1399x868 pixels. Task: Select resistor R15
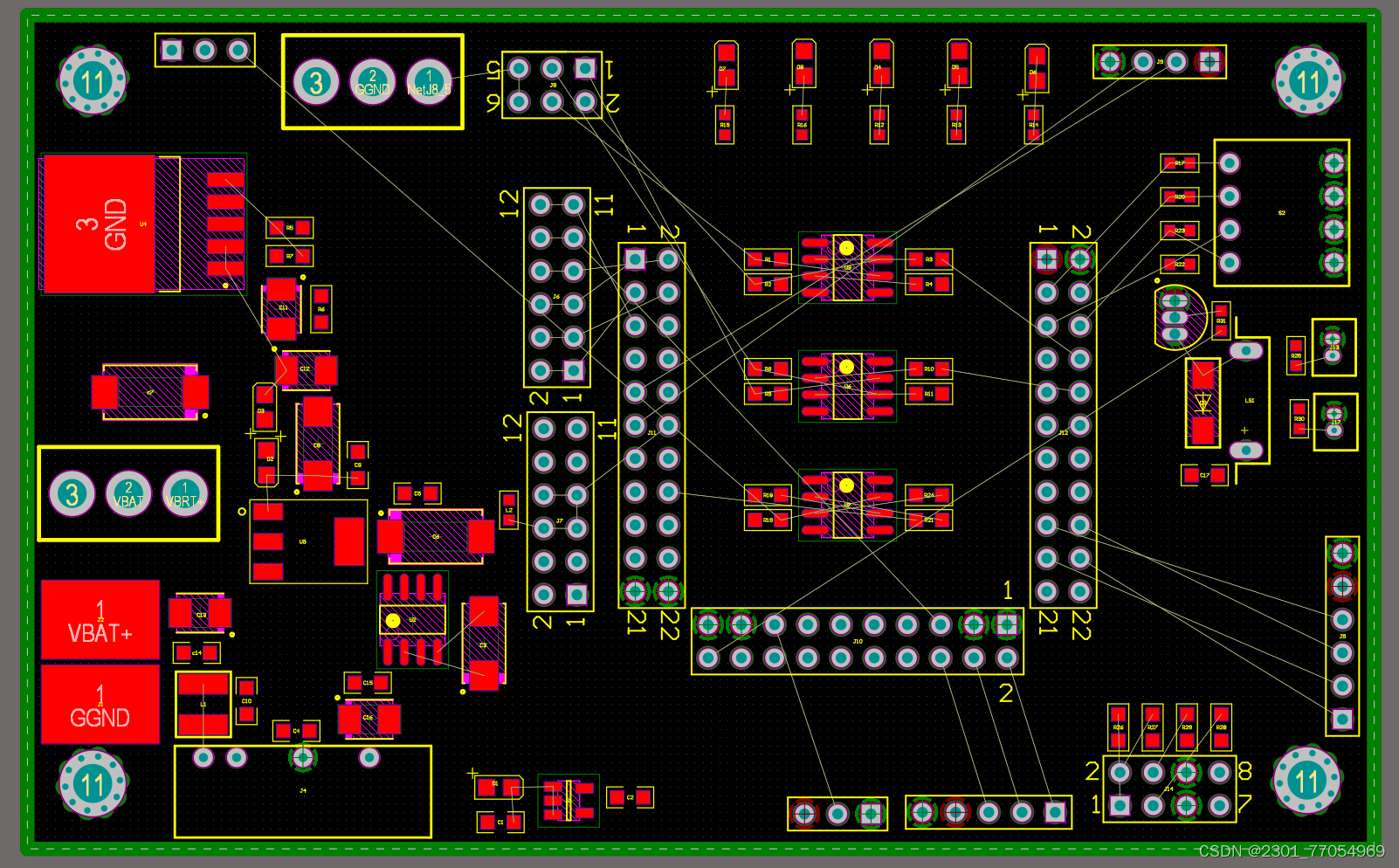(725, 125)
